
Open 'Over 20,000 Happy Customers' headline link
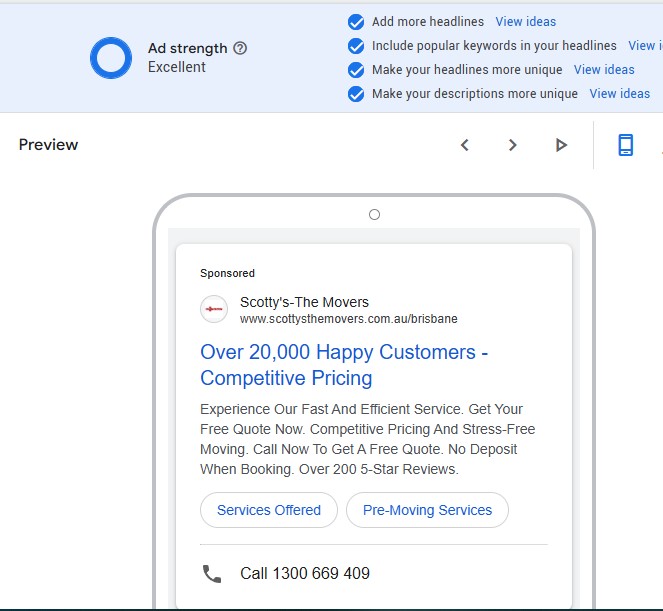pos(344,365)
